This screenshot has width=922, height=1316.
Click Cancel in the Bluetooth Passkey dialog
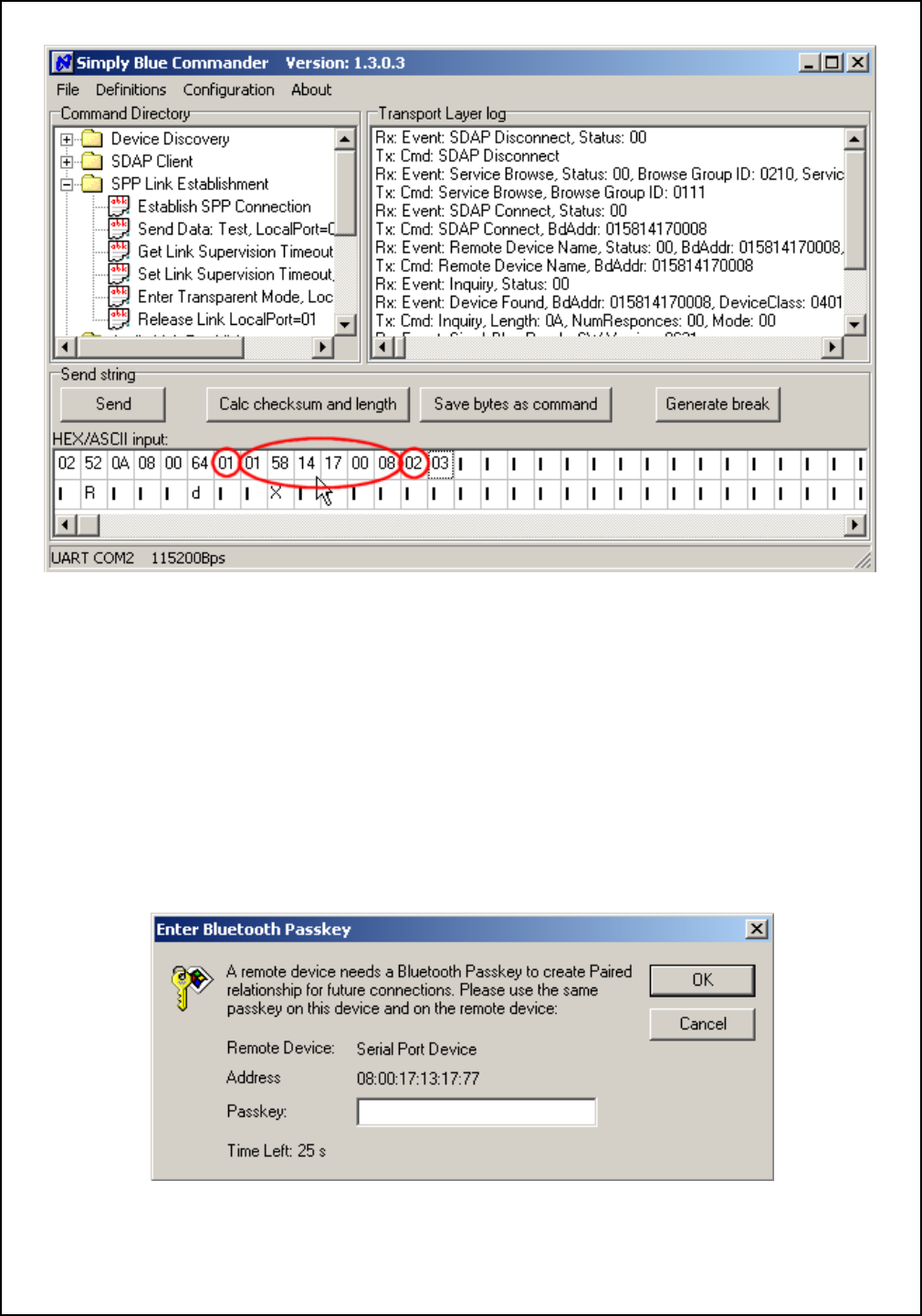pyautogui.click(x=702, y=1024)
